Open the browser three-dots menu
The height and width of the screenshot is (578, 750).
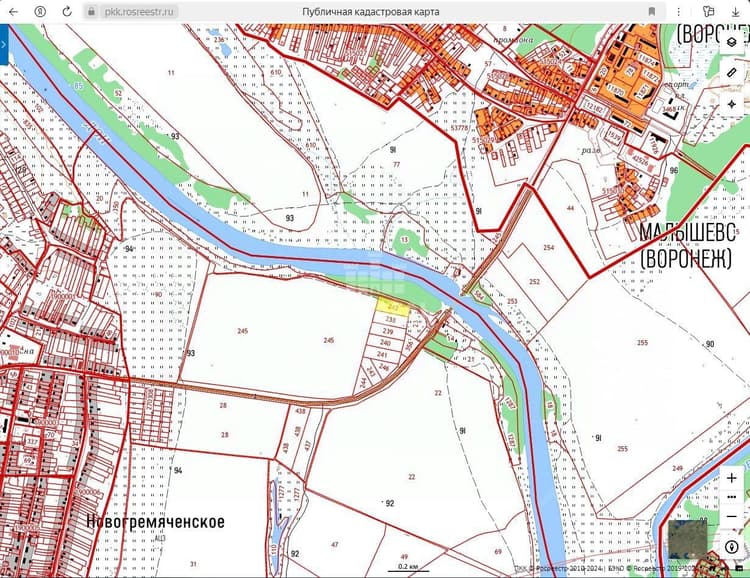coord(678,11)
